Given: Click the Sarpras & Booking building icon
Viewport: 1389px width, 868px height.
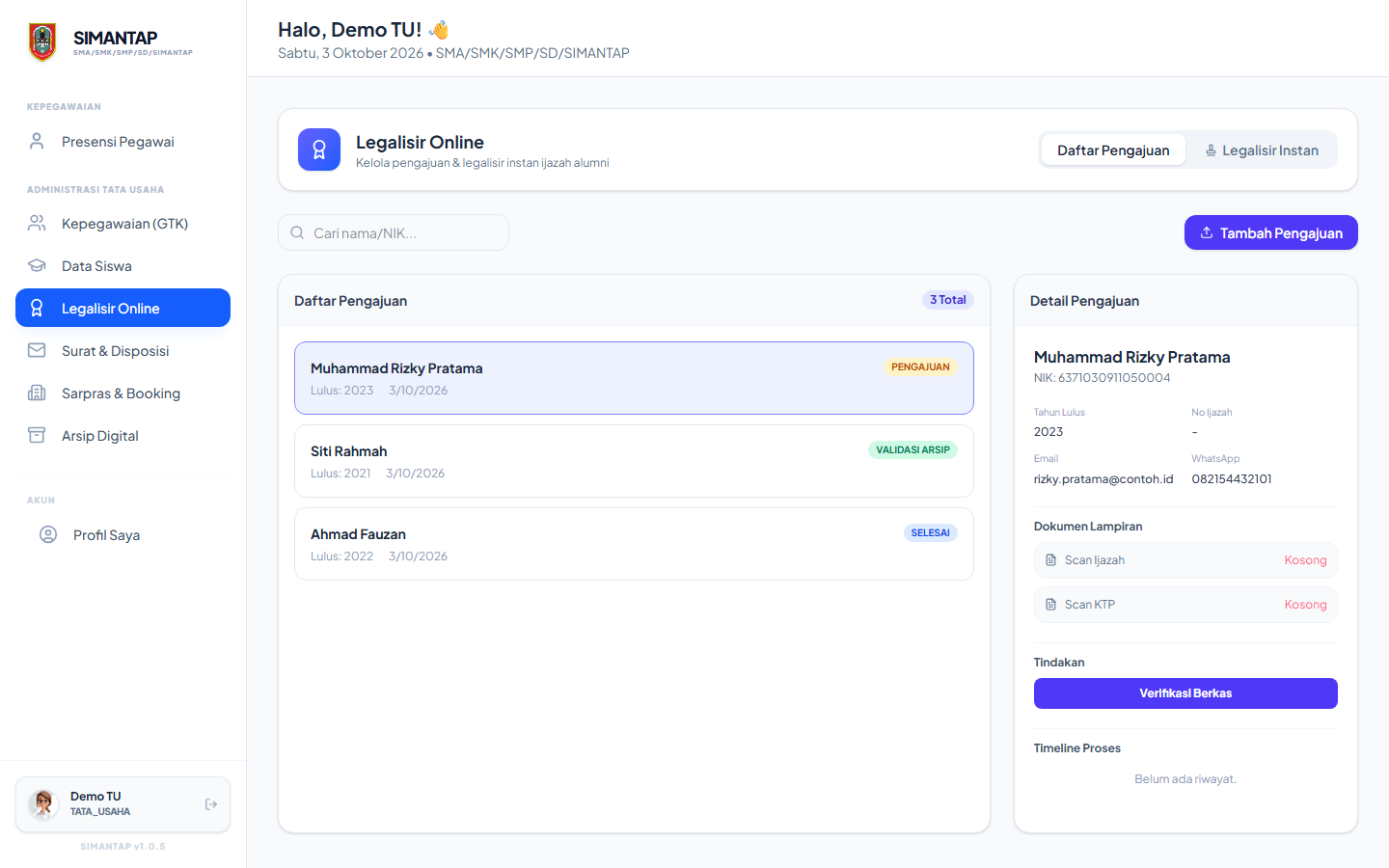Looking at the screenshot, I should coord(37,393).
